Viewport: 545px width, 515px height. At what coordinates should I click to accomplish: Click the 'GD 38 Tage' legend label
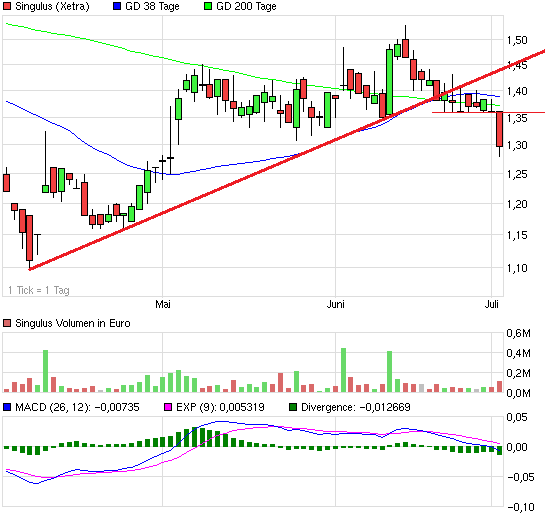coord(152,6)
